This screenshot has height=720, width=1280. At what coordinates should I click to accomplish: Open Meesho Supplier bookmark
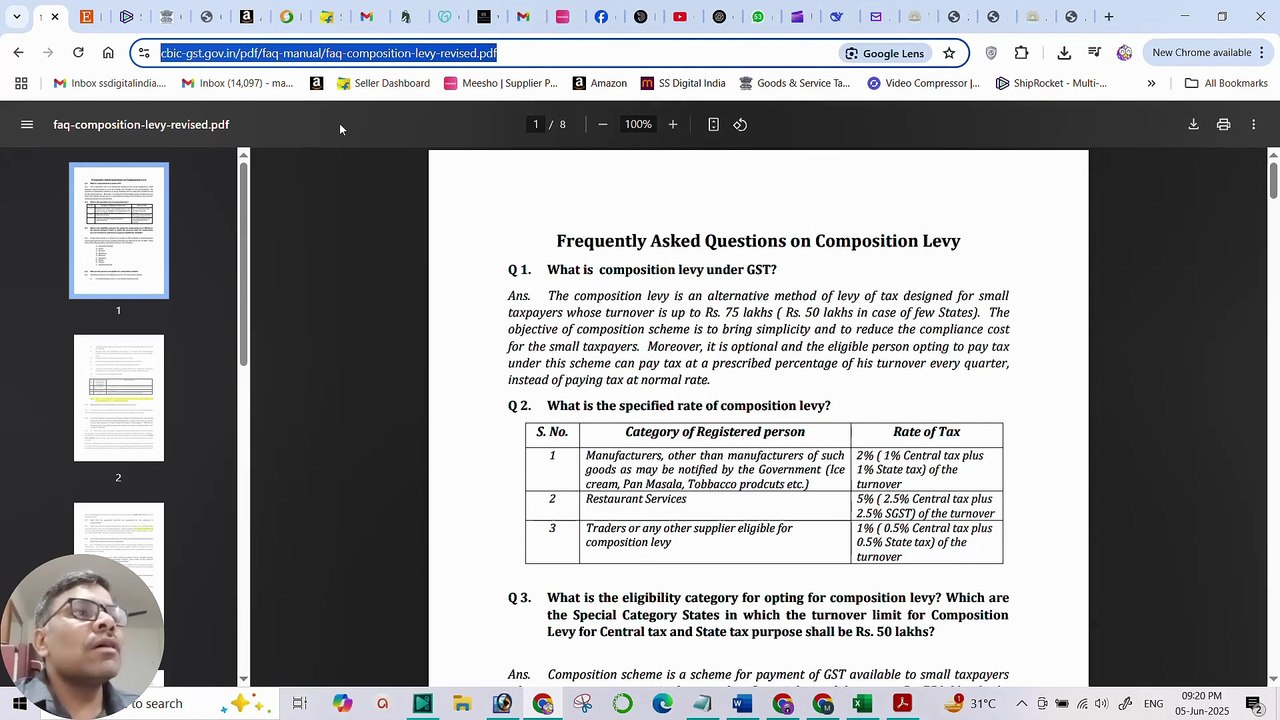click(500, 83)
